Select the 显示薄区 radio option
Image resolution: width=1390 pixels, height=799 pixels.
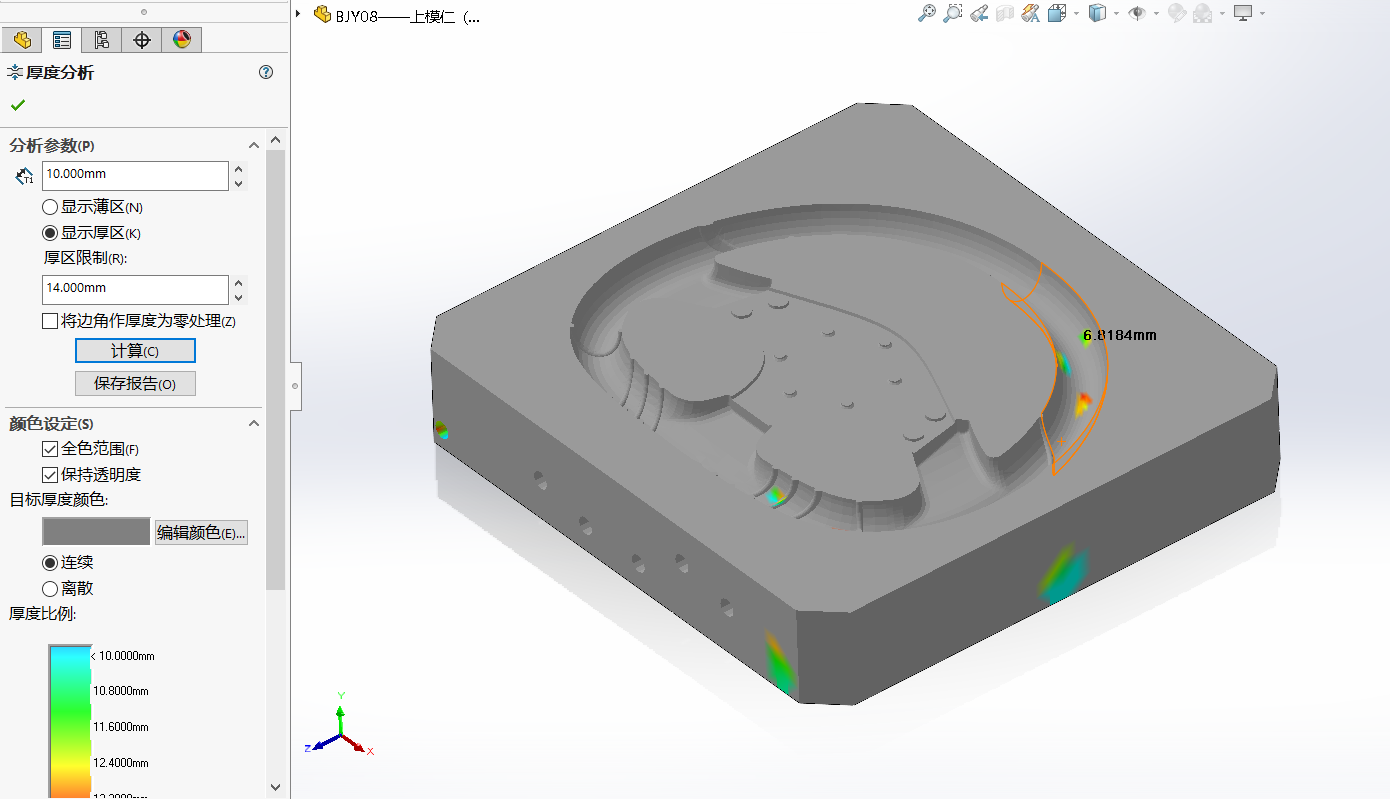(50, 207)
